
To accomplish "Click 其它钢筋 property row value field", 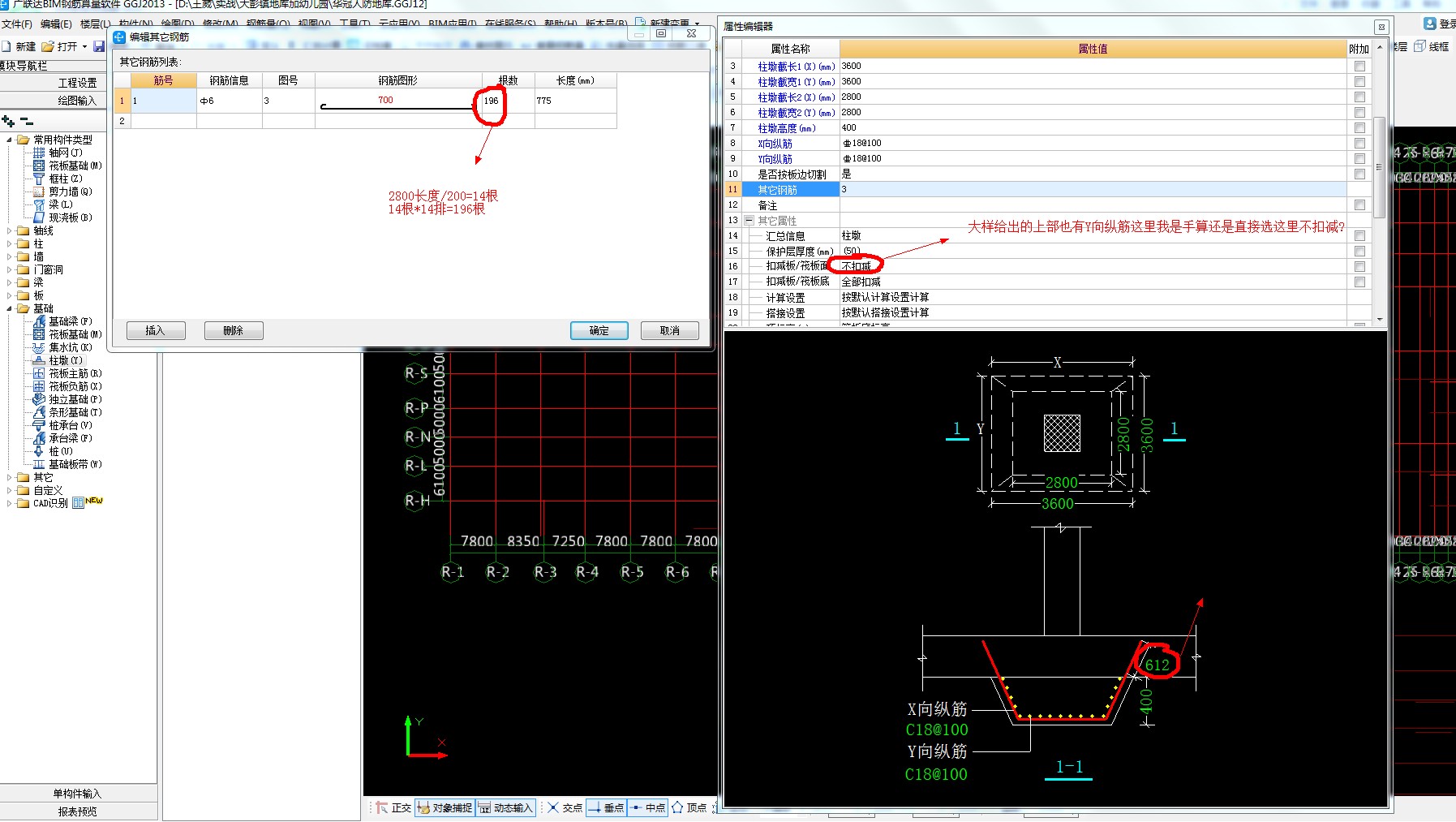I will click(x=1093, y=189).
